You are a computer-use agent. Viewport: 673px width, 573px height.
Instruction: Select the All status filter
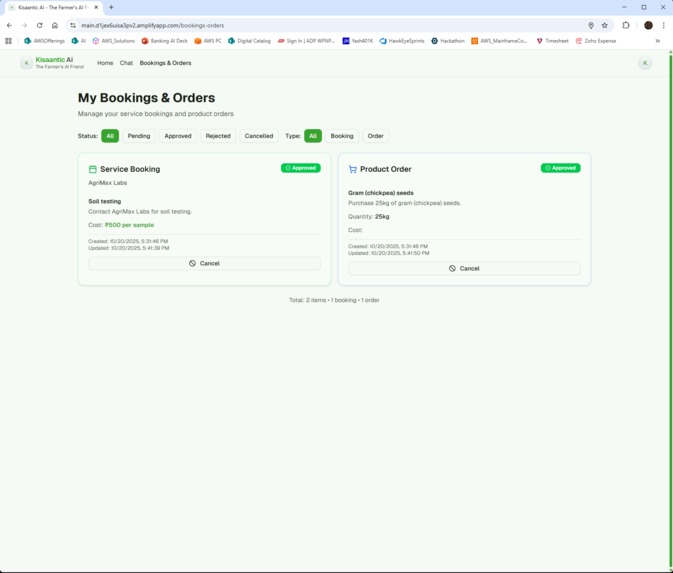click(110, 136)
